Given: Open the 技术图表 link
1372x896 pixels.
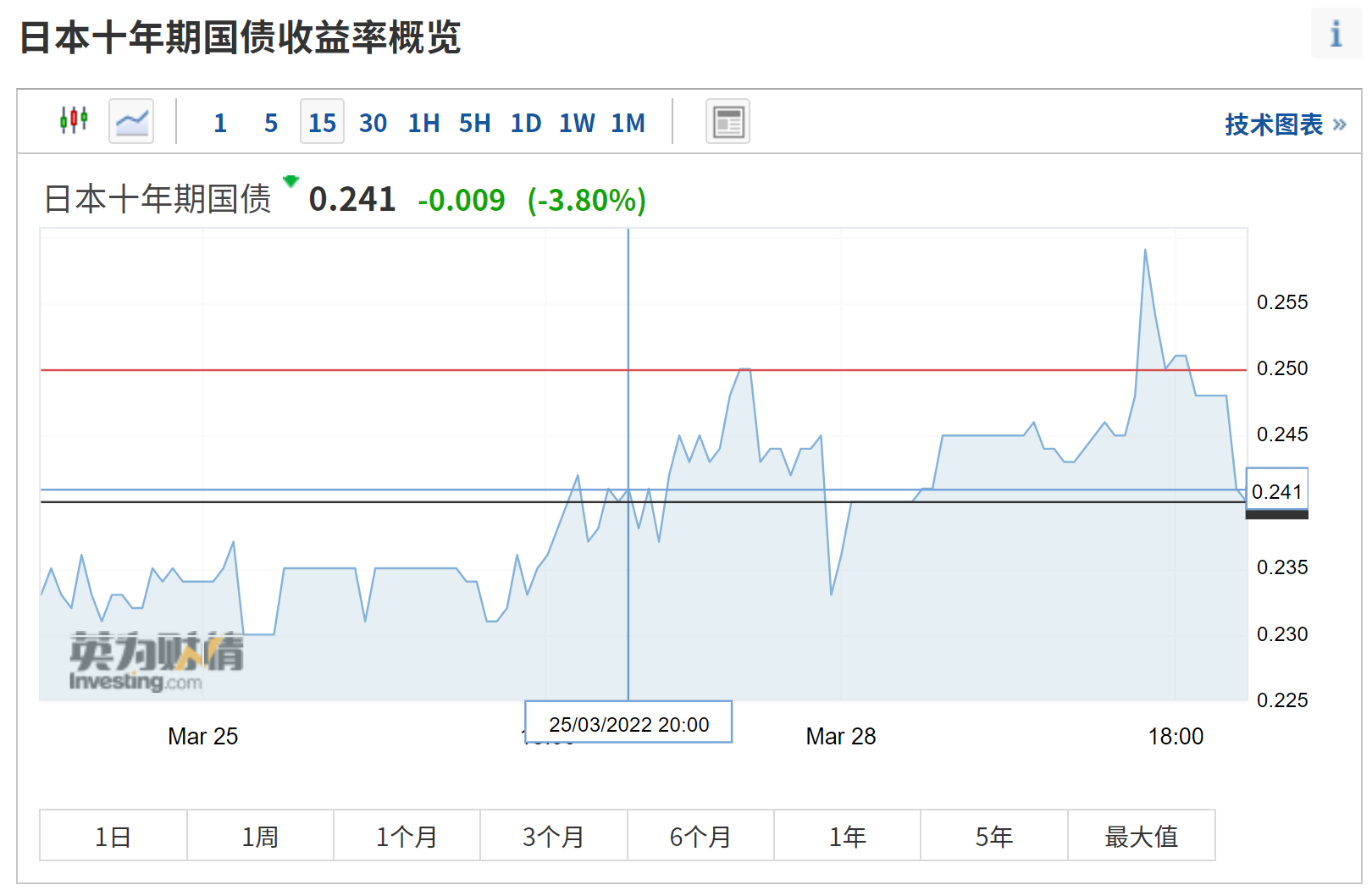Looking at the screenshot, I should tap(1284, 124).
